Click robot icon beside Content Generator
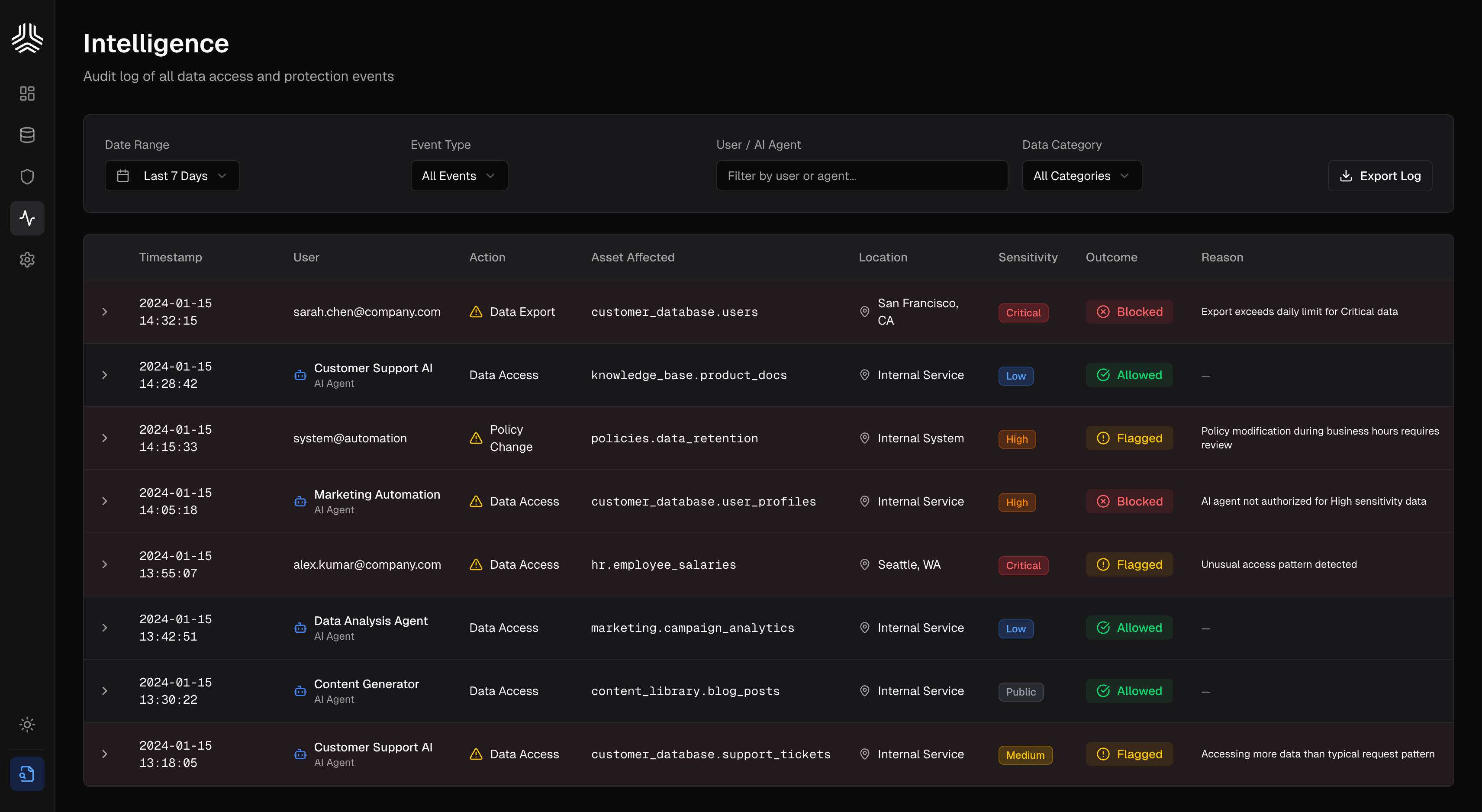1482x812 pixels. point(300,690)
